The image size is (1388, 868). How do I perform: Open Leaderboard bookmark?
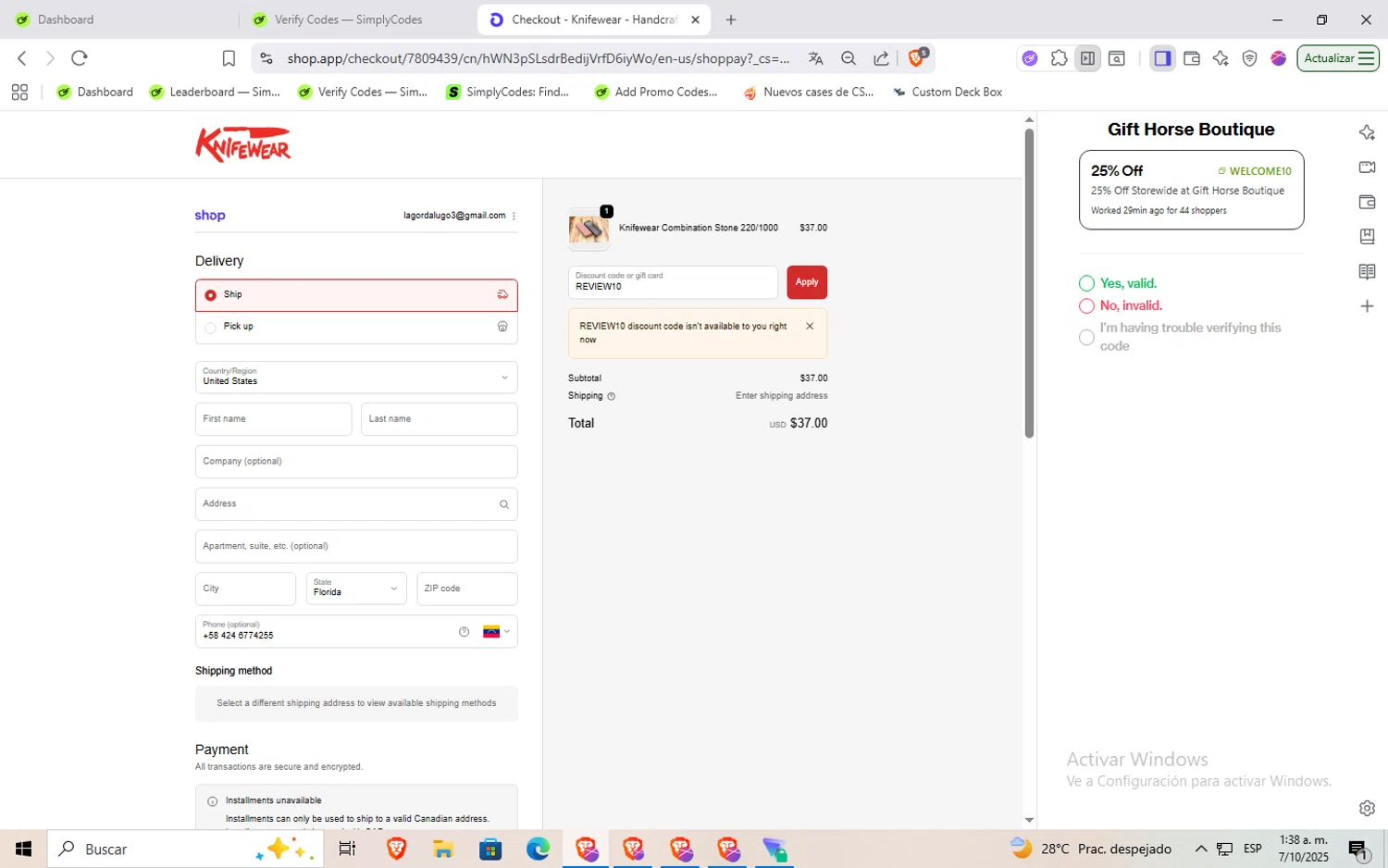[x=215, y=92]
